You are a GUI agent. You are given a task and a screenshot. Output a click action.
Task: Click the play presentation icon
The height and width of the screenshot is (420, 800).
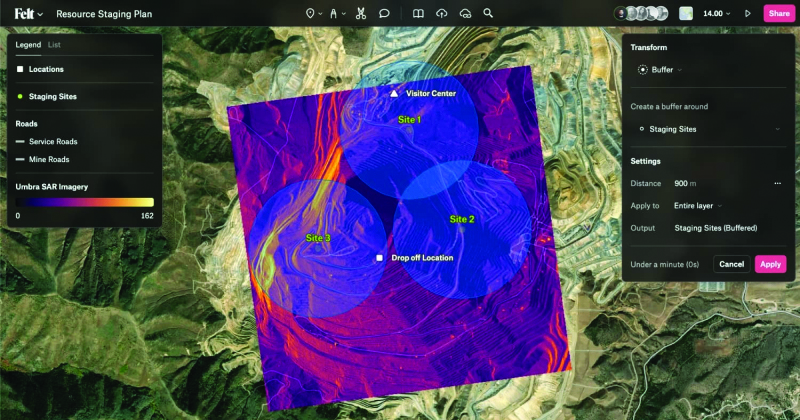[x=747, y=14]
